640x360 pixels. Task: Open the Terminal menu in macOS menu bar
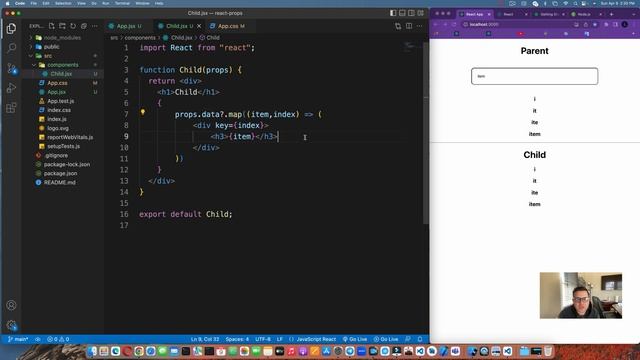tap(122, 3)
